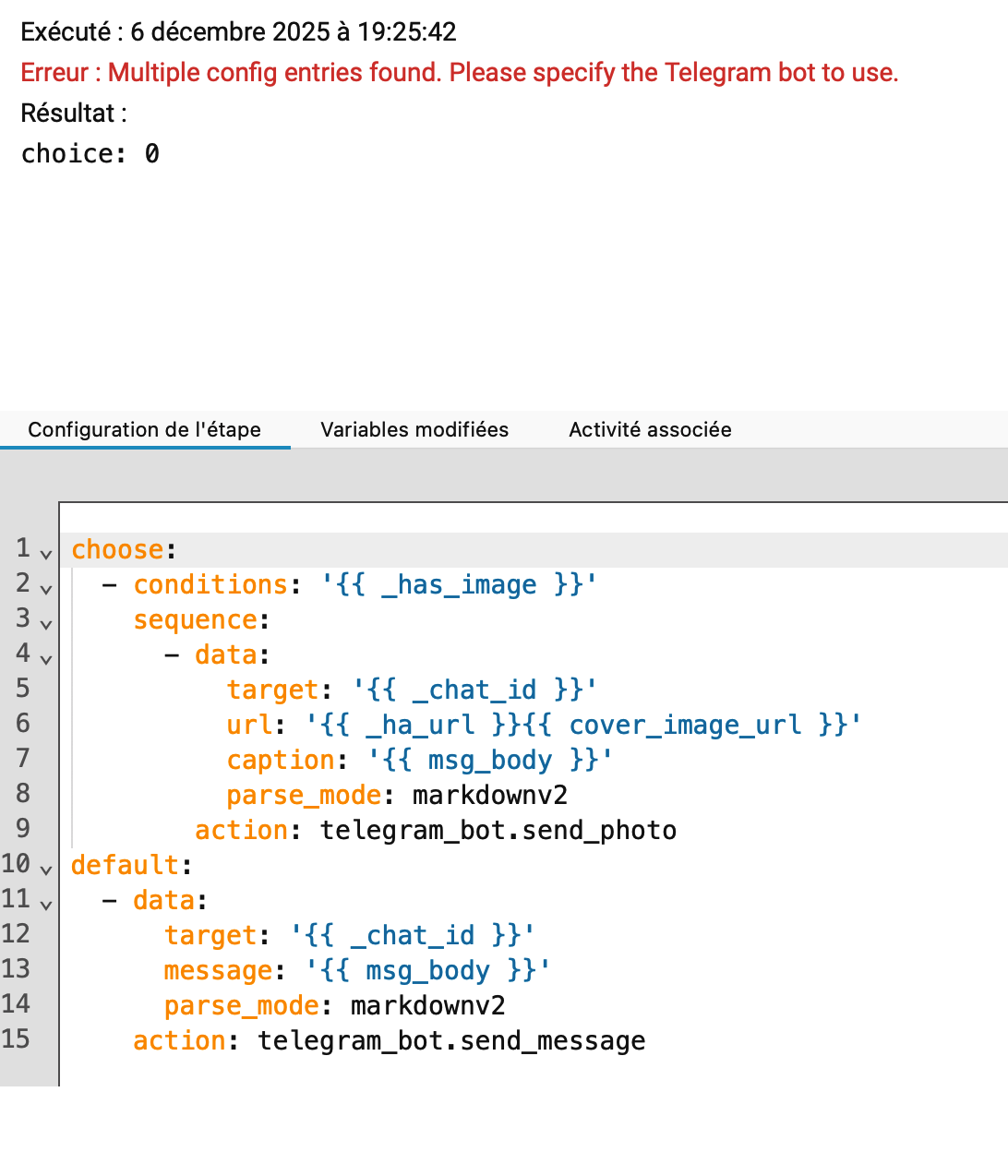The height and width of the screenshot is (1176, 1008).
Task: Collapse the 'choose' block fold arrow on line 1
Action: 46,553
